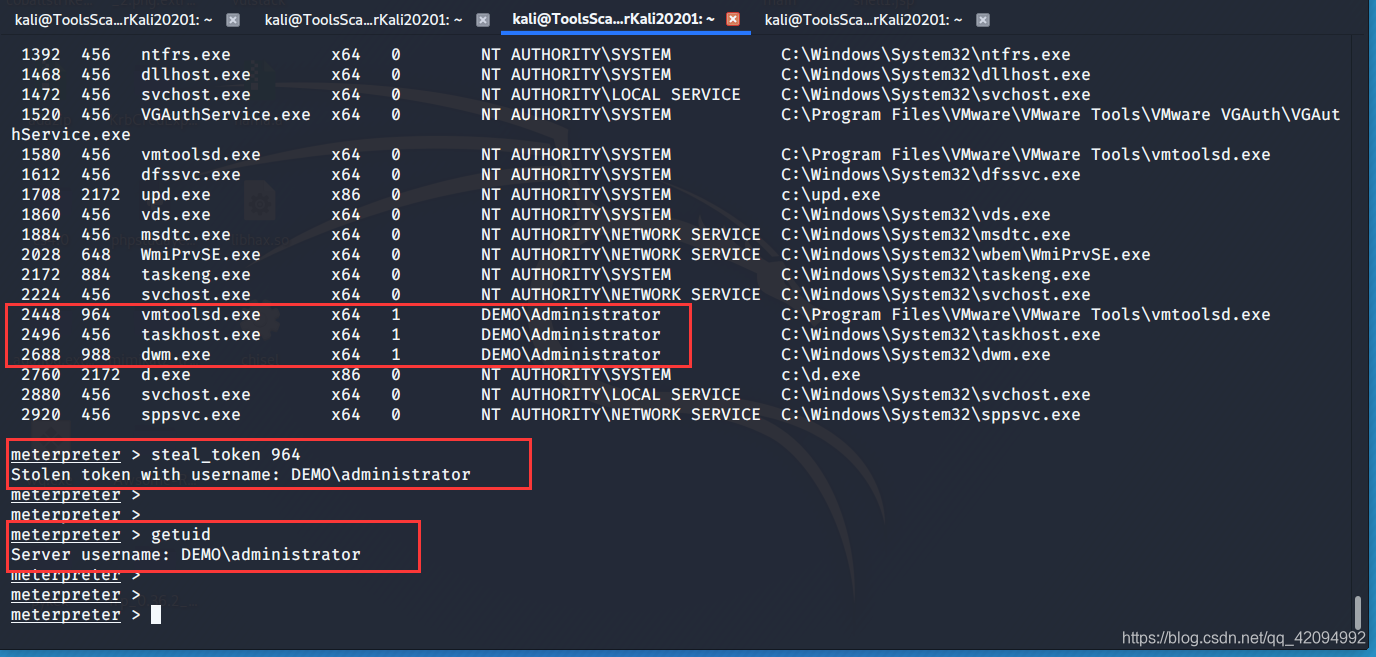Select the active third kali terminal tab
The image size is (1376, 657).
tap(613, 19)
